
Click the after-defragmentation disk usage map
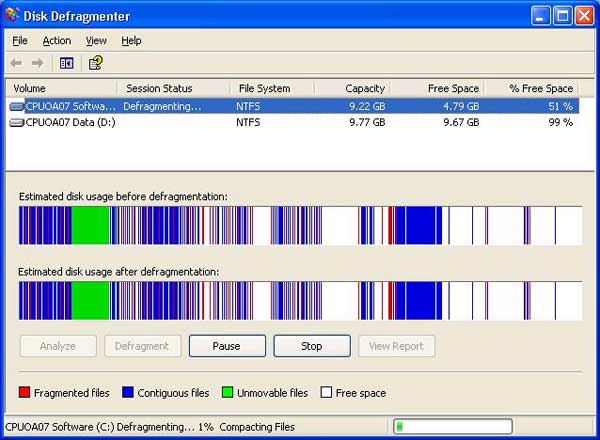coord(300,301)
